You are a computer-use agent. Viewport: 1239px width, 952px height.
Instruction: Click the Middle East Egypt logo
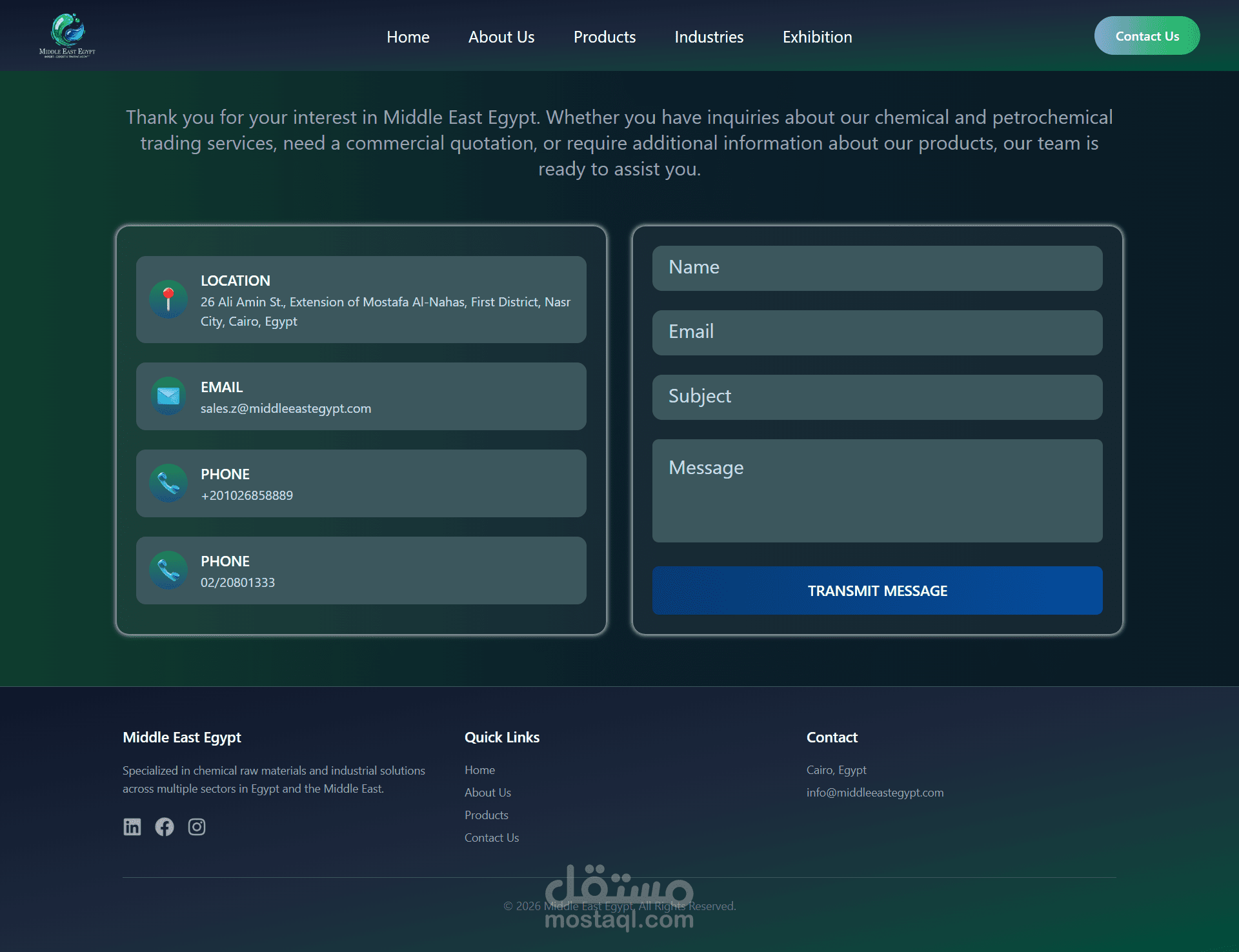click(x=67, y=35)
